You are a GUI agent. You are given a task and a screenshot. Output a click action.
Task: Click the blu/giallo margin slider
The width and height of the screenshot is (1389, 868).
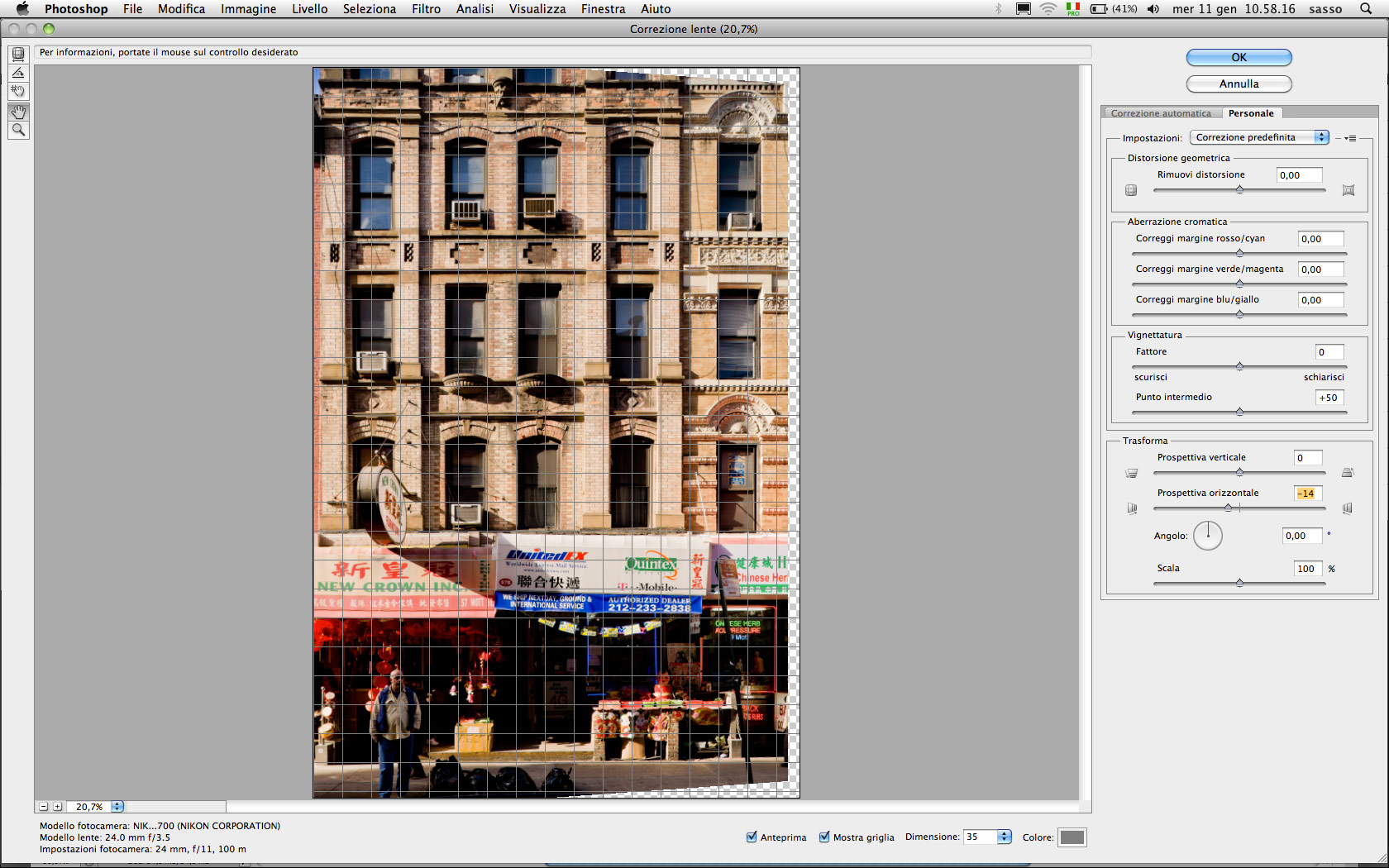(1239, 315)
